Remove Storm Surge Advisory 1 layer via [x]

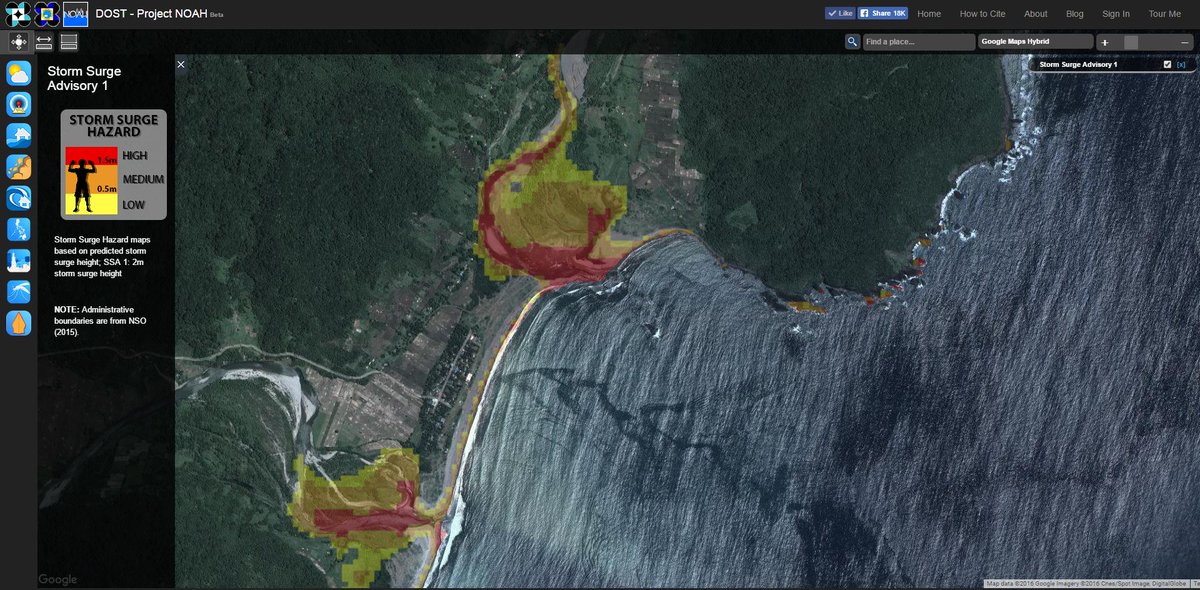point(1181,64)
